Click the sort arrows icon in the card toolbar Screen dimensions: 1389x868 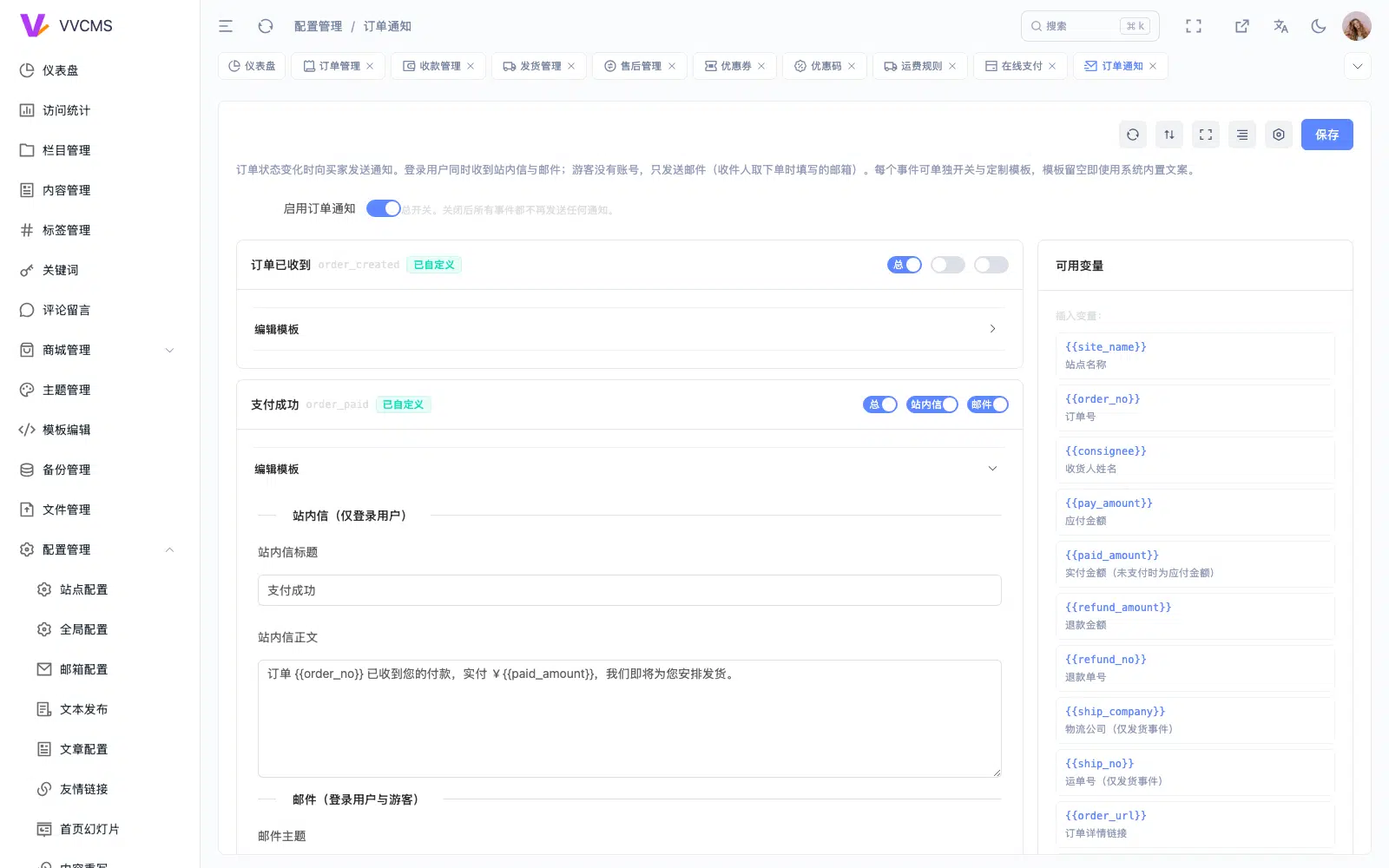pyautogui.click(x=1169, y=135)
